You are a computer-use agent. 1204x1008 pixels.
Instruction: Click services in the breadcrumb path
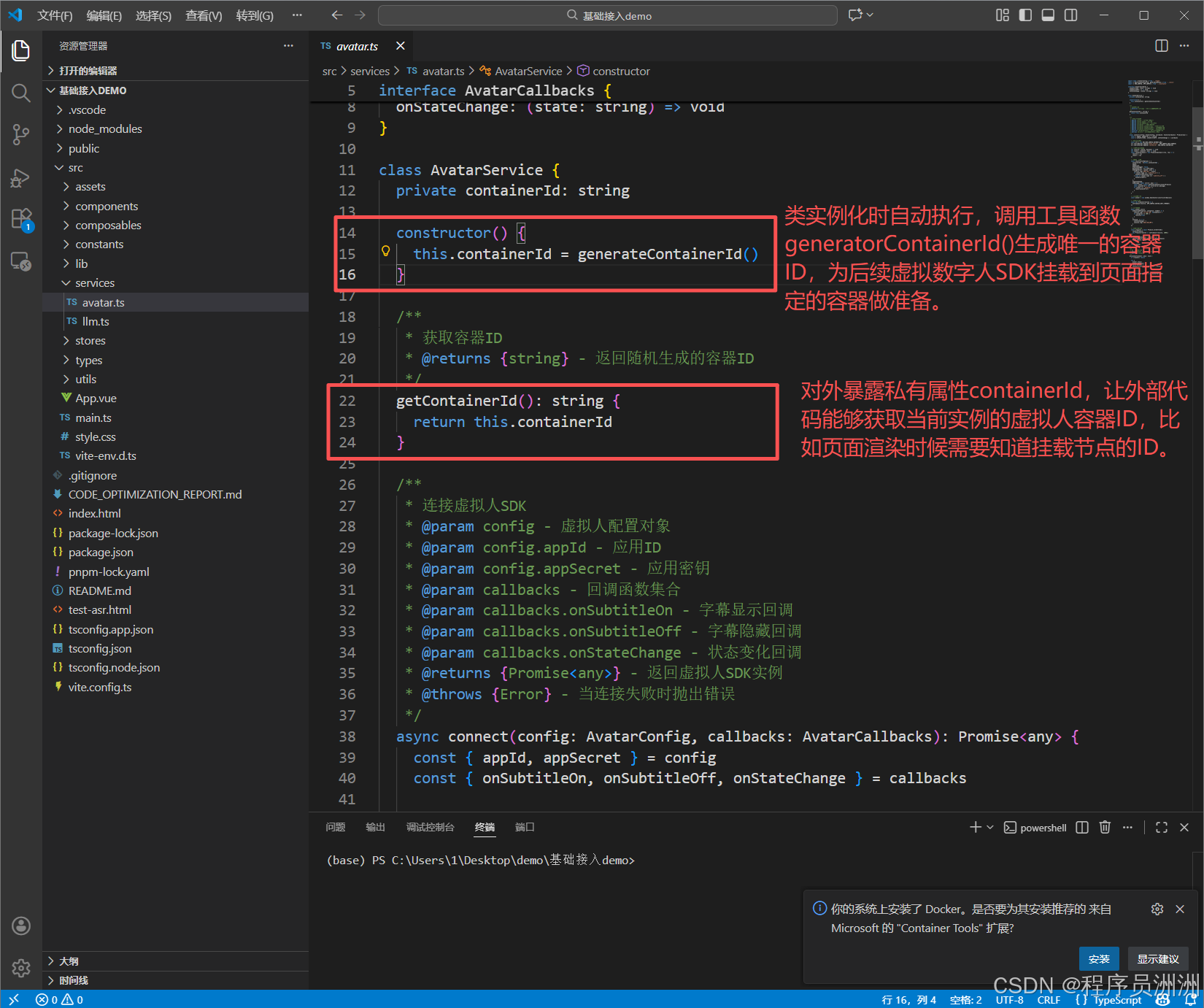coord(370,71)
